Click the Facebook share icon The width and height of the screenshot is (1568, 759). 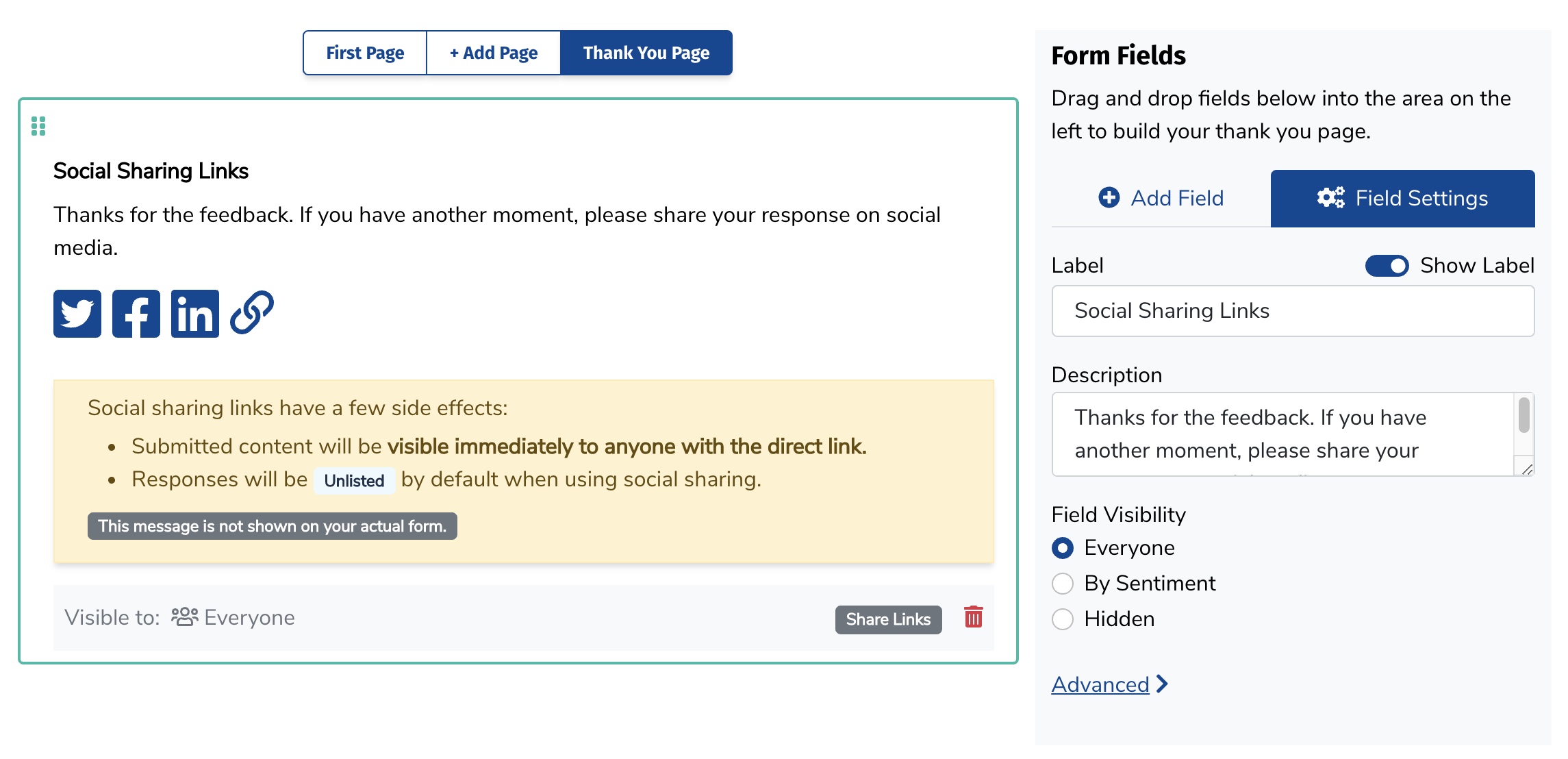tap(136, 314)
